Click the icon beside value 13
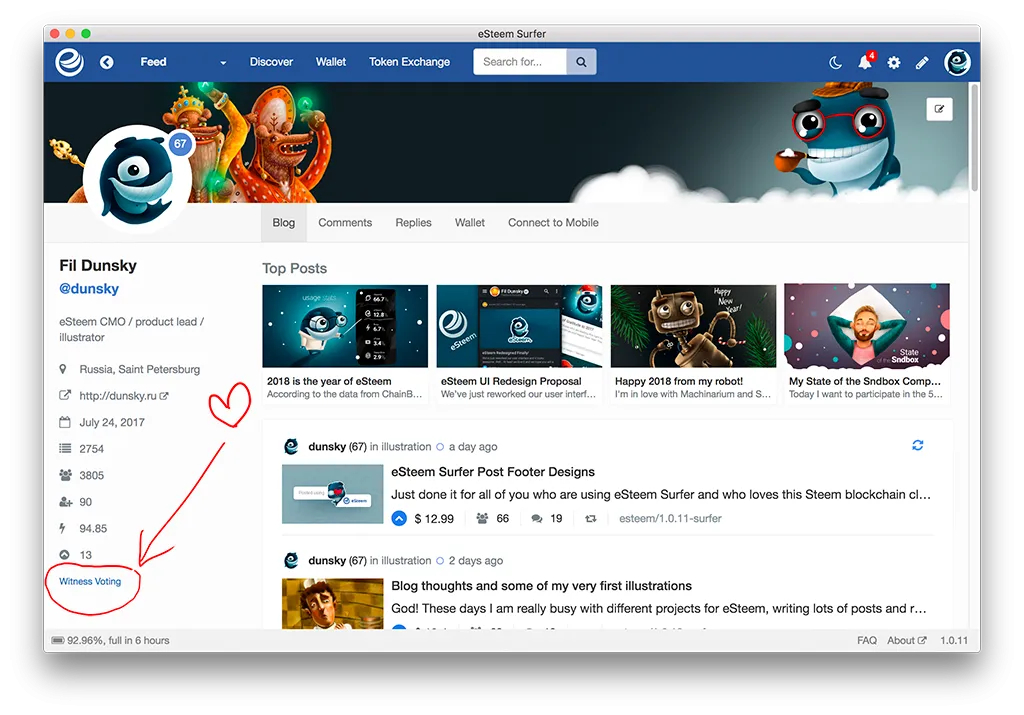The image size is (1024, 715). (64, 555)
